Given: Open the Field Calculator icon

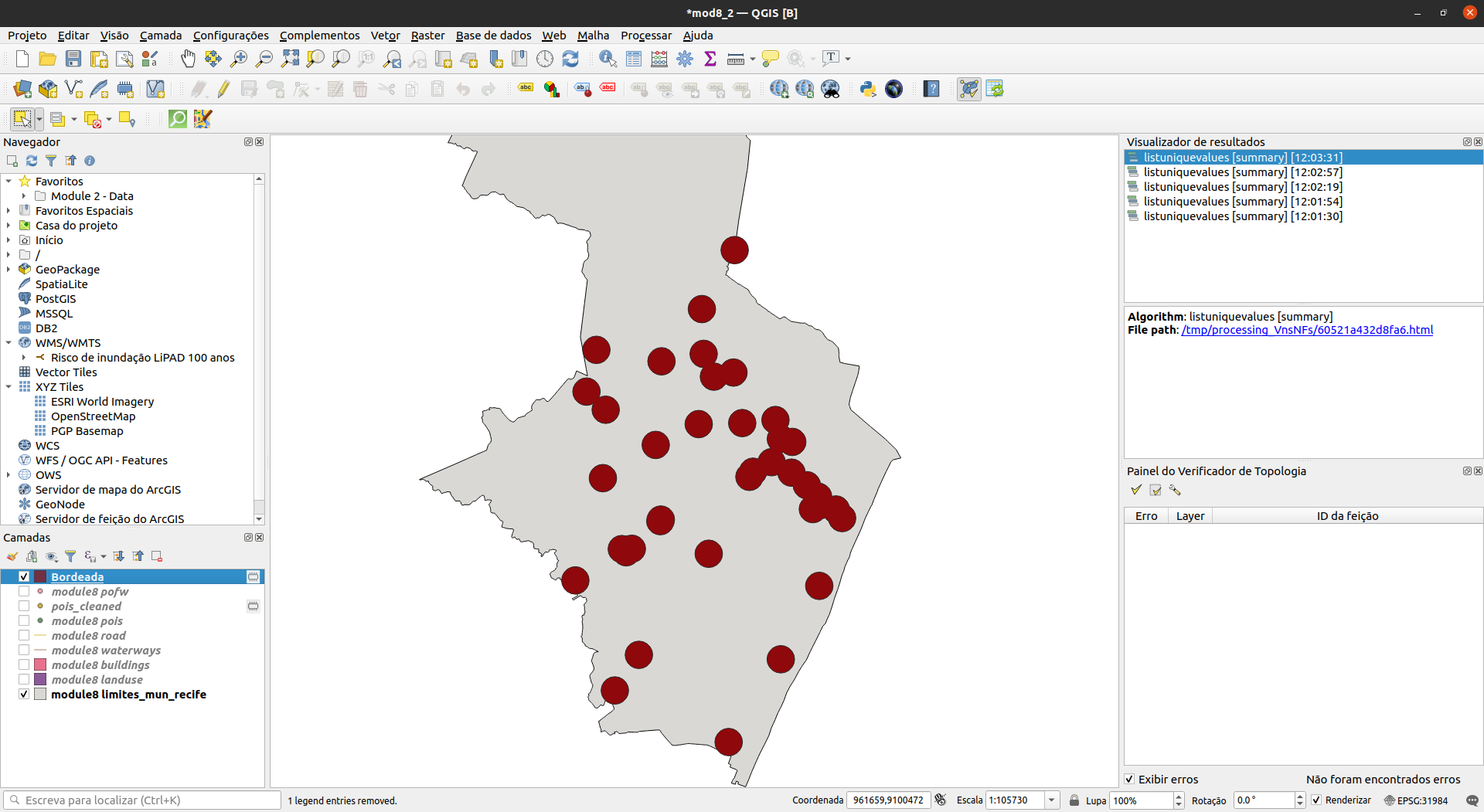Looking at the screenshot, I should click(x=659, y=59).
